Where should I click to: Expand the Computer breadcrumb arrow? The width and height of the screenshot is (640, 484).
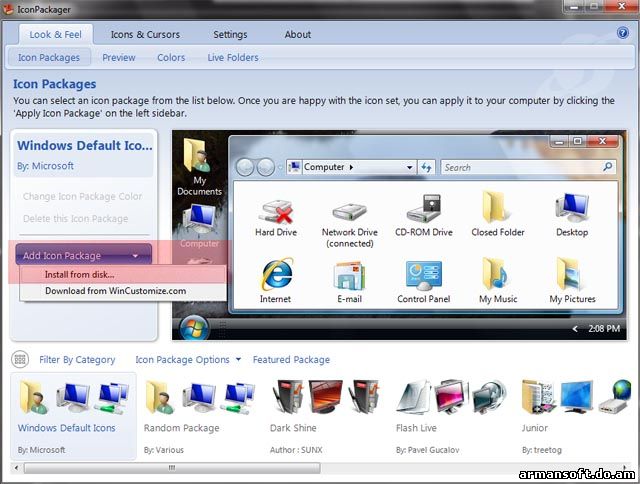tap(351, 167)
